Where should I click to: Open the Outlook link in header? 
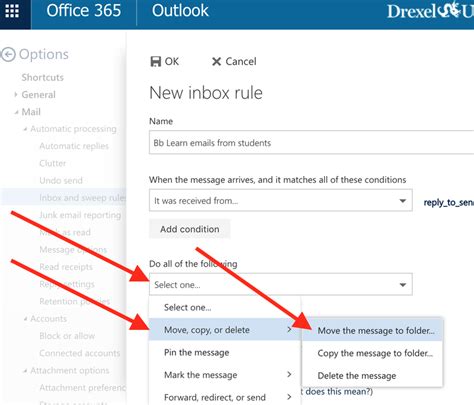(x=180, y=11)
